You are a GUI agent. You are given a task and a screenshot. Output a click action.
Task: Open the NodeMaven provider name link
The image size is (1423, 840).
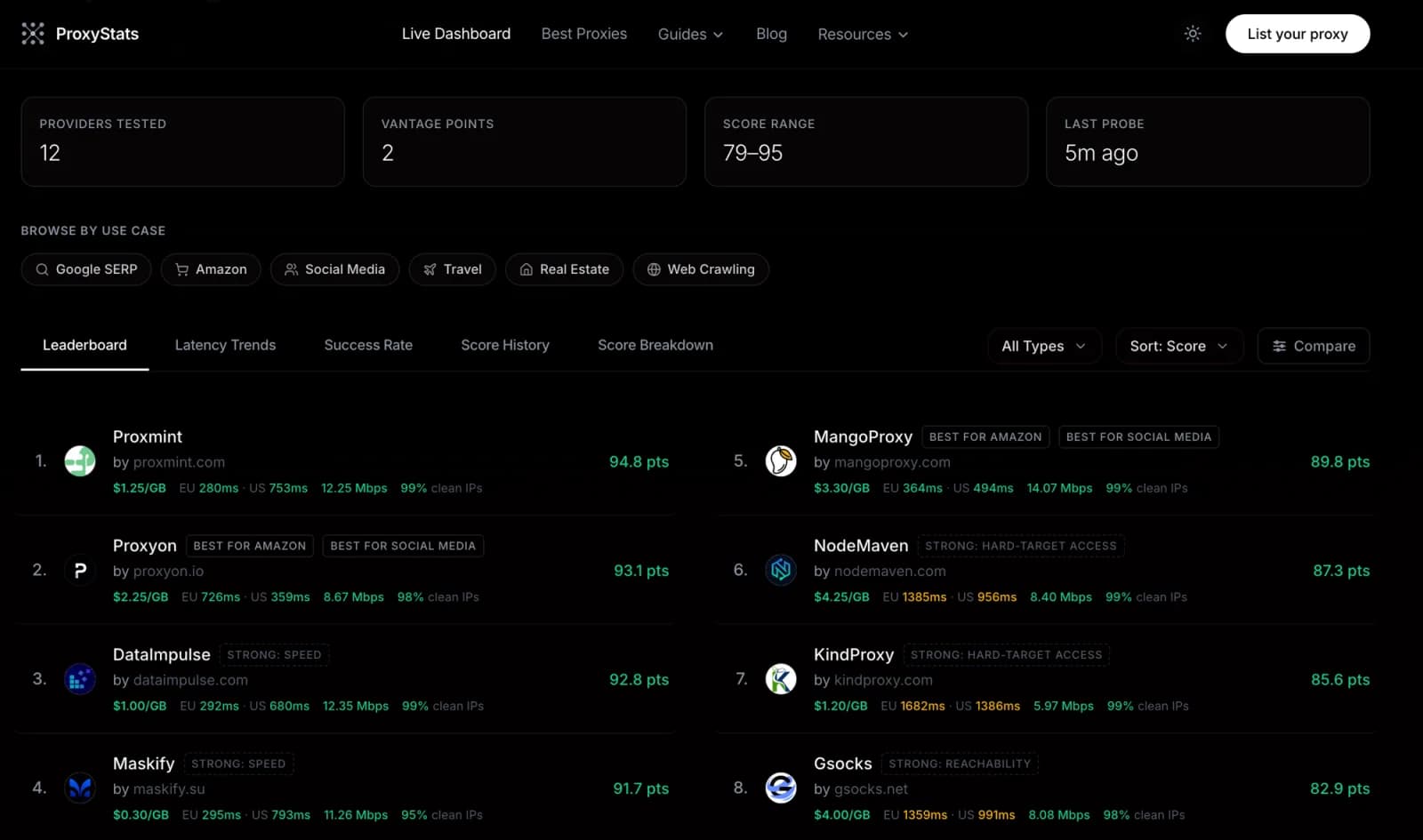click(861, 545)
